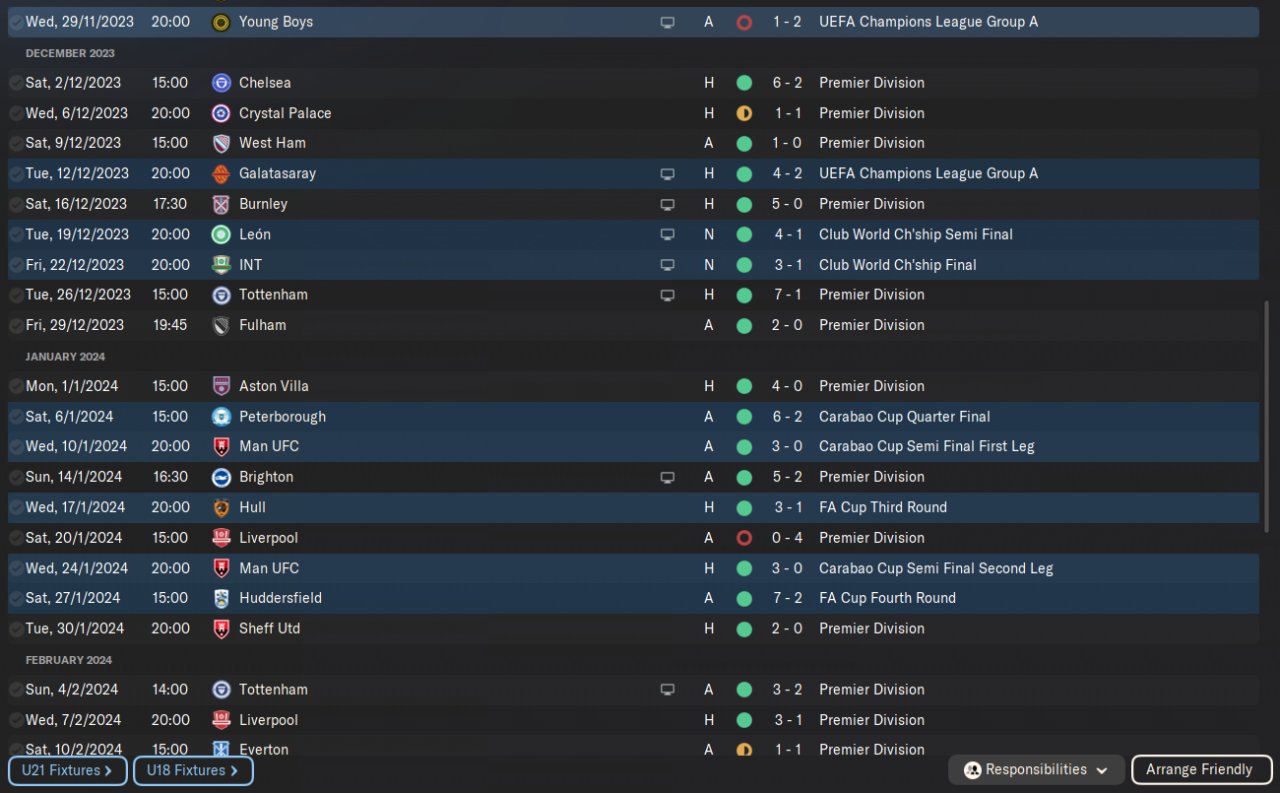The height and width of the screenshot is (793, 1280).
Task: Click the Arrange Friendly button
Action: point(1199,770)
